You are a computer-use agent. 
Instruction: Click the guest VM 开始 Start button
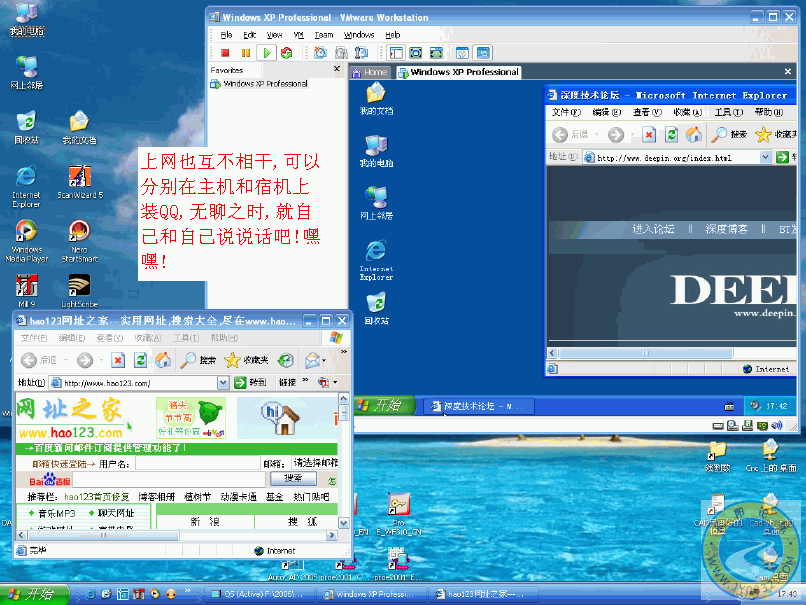(383, 406)
